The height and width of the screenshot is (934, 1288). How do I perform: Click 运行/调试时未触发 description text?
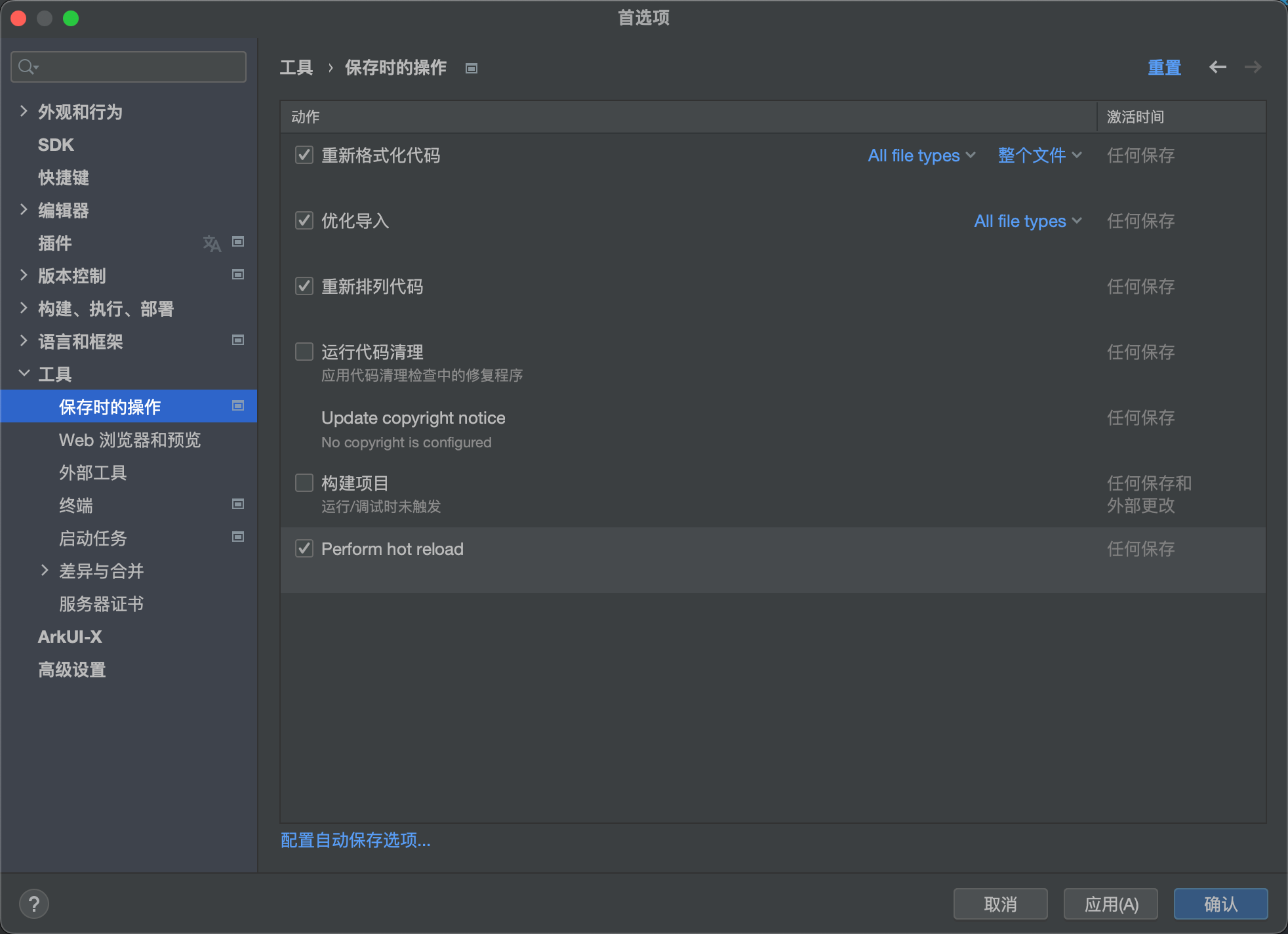pyautogui.click(x=381, y=506)
